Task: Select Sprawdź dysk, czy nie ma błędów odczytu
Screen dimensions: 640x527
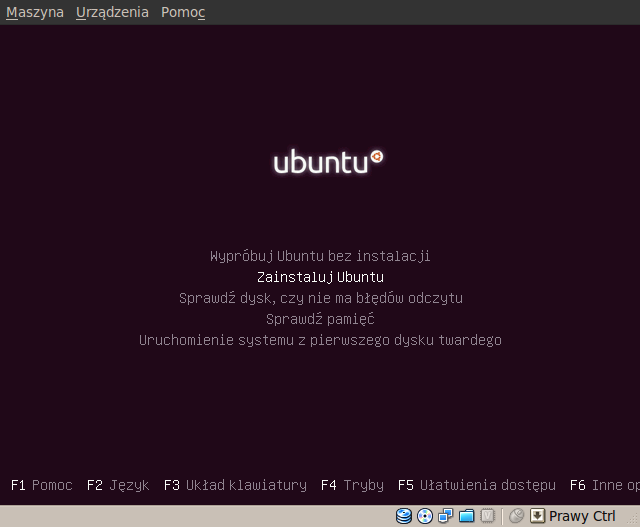Action: pyautogui.click(x=321, y=298)
